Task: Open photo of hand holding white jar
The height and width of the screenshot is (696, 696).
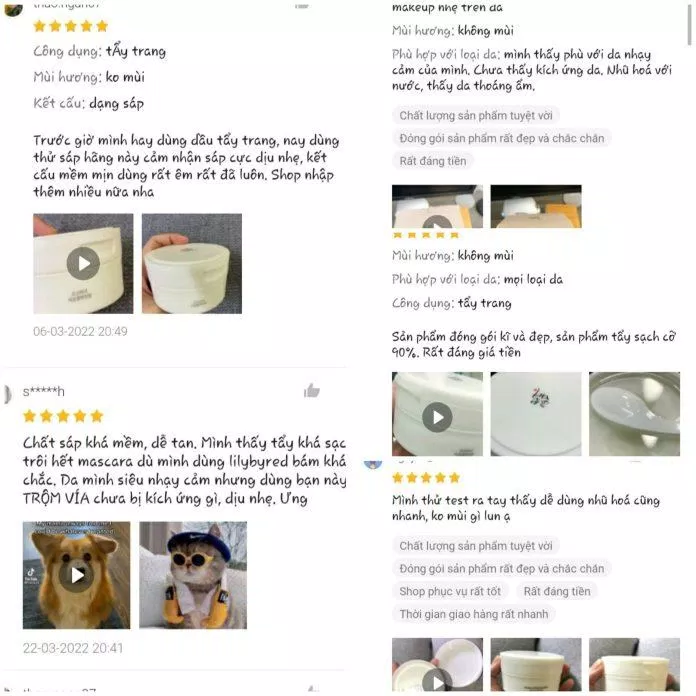Action: pyautogui.click(x=192, y=264)
